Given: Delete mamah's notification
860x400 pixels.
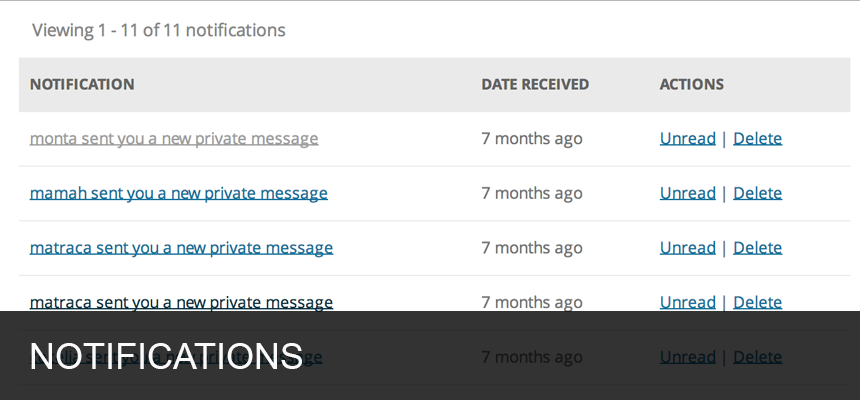Looking at the screenshot, I should click(757, 193).
